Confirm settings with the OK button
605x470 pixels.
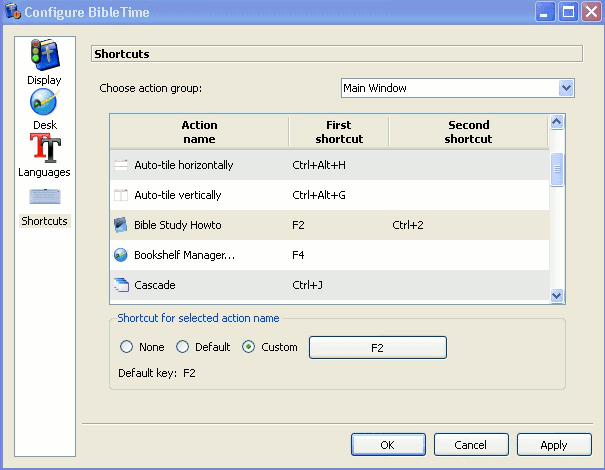click(x=387, y=445)
